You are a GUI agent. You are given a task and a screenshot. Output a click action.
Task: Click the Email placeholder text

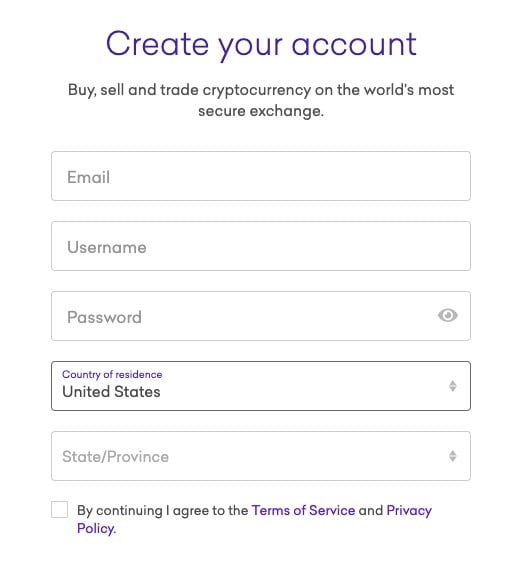coord(88,177)
